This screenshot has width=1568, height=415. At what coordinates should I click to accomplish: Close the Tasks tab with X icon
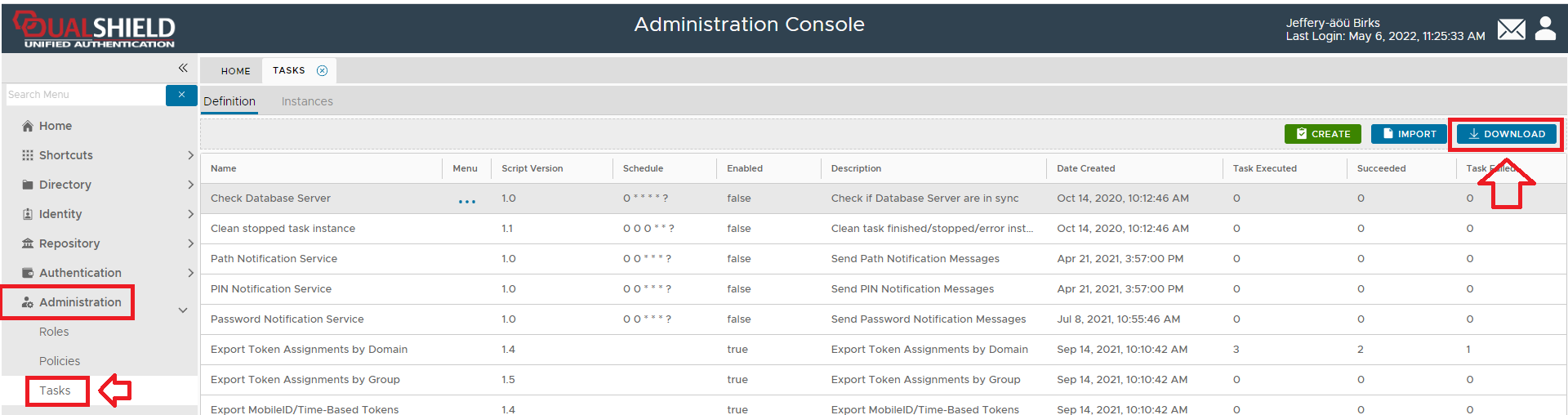click(323, 71)
